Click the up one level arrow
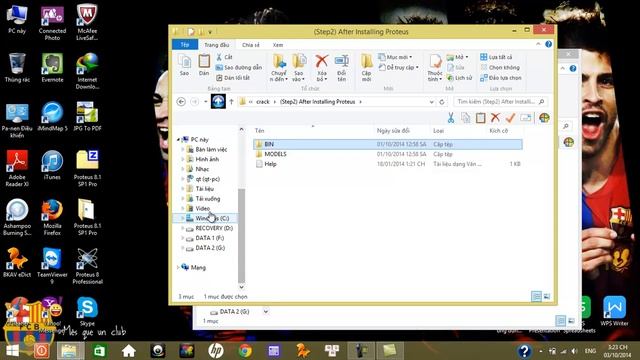640x360 pixels. [x=231, y=102]
